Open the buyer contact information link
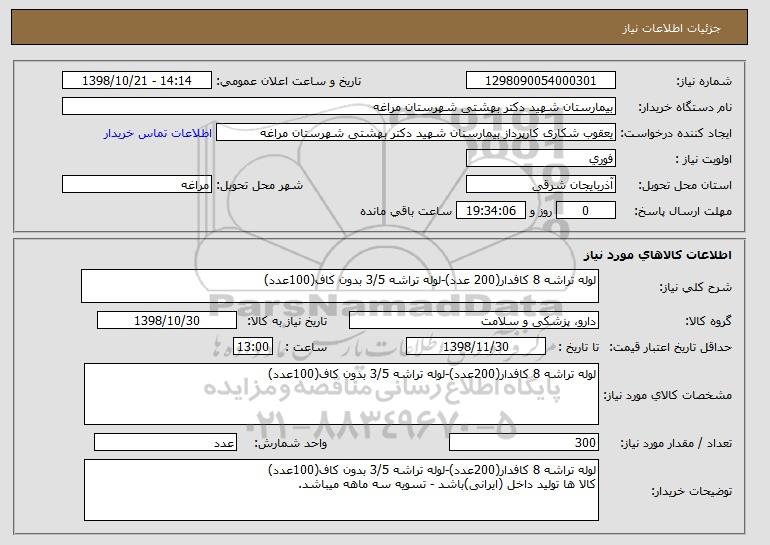This screenshot has height=545, width=770. point(158,133)
